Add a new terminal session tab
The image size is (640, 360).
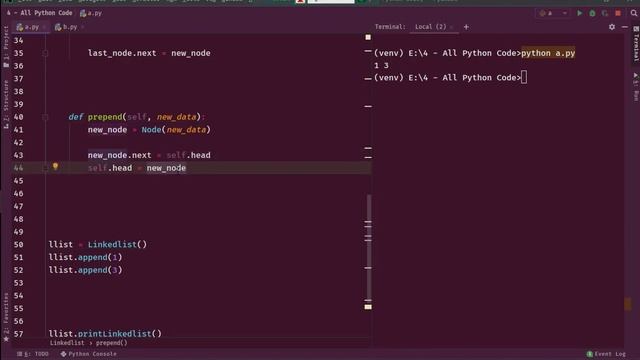pyautogui.click(x=466, y=27)
